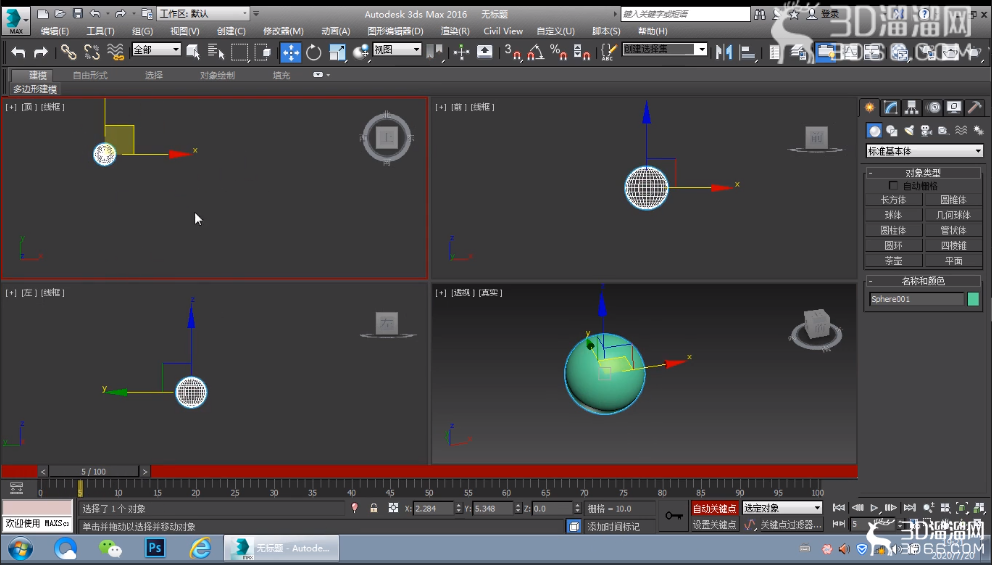Activate the Select and Move tool
The width and height of the screenshot is (992, 565).
(291, 52)
